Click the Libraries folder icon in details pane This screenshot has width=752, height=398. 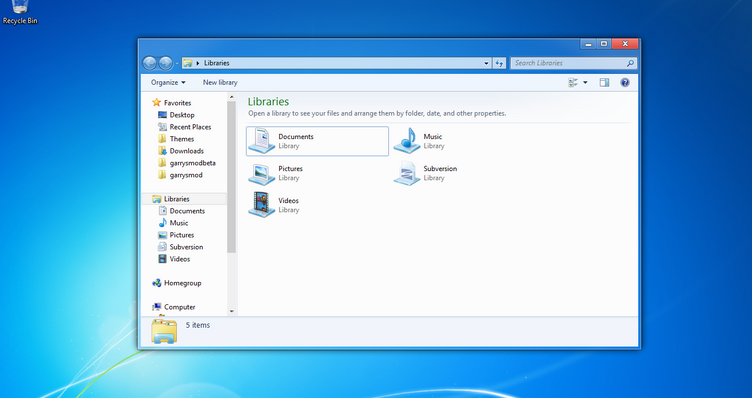(x=164, y=331)
